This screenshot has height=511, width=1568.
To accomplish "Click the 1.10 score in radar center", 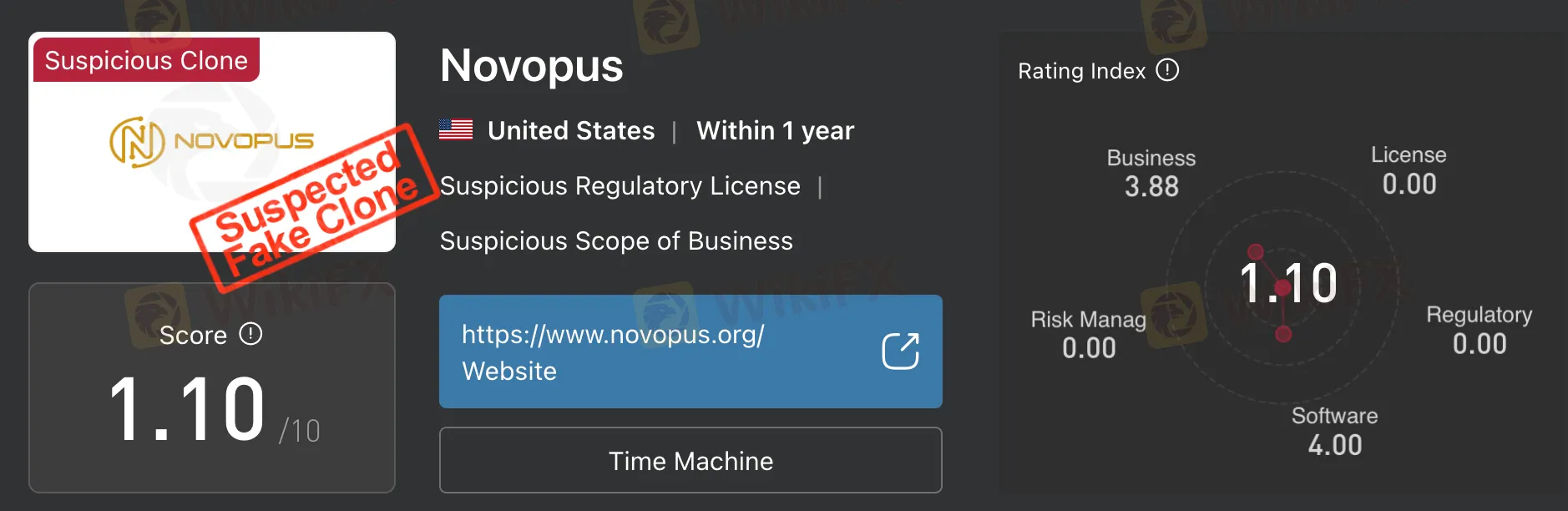I will coord(1288,282).
